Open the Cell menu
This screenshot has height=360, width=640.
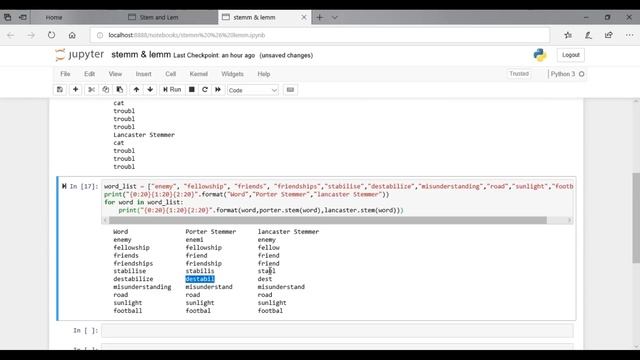pos(171,74)
